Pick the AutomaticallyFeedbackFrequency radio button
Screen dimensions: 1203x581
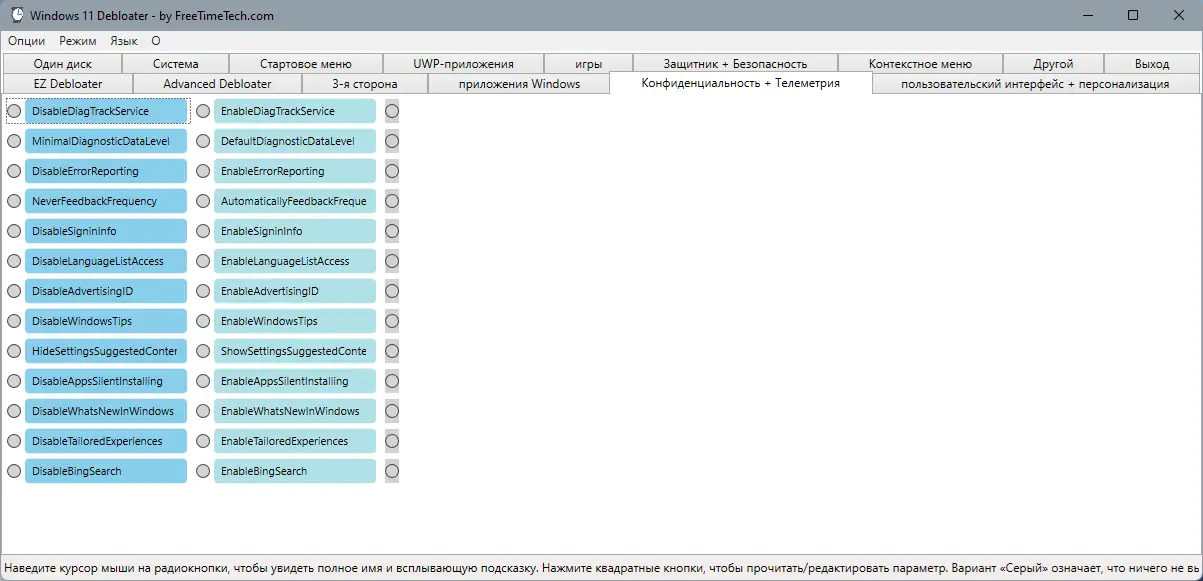(203, 201)
